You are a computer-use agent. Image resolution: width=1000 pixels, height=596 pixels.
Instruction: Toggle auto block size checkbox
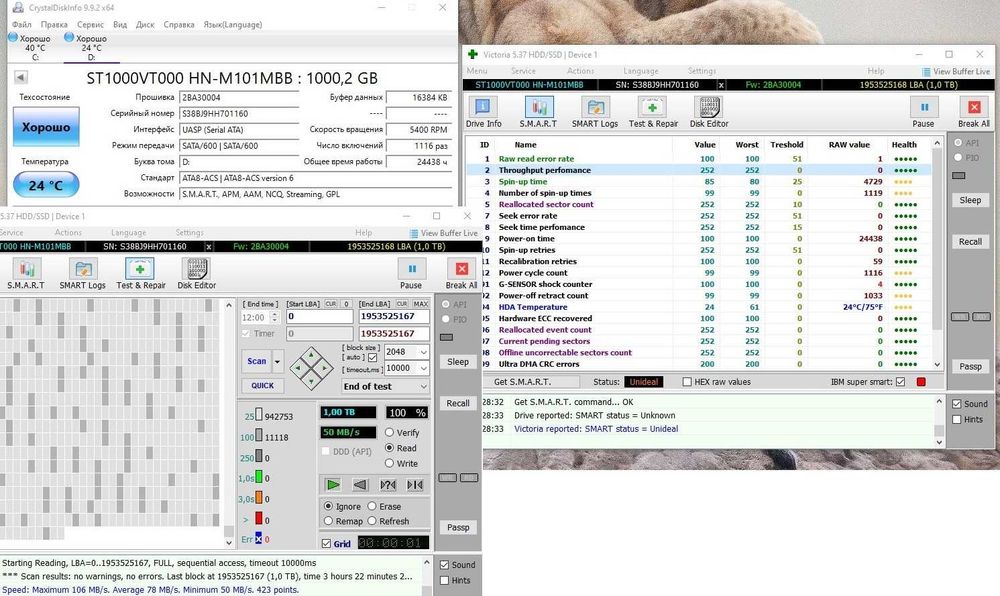[372, 358]
